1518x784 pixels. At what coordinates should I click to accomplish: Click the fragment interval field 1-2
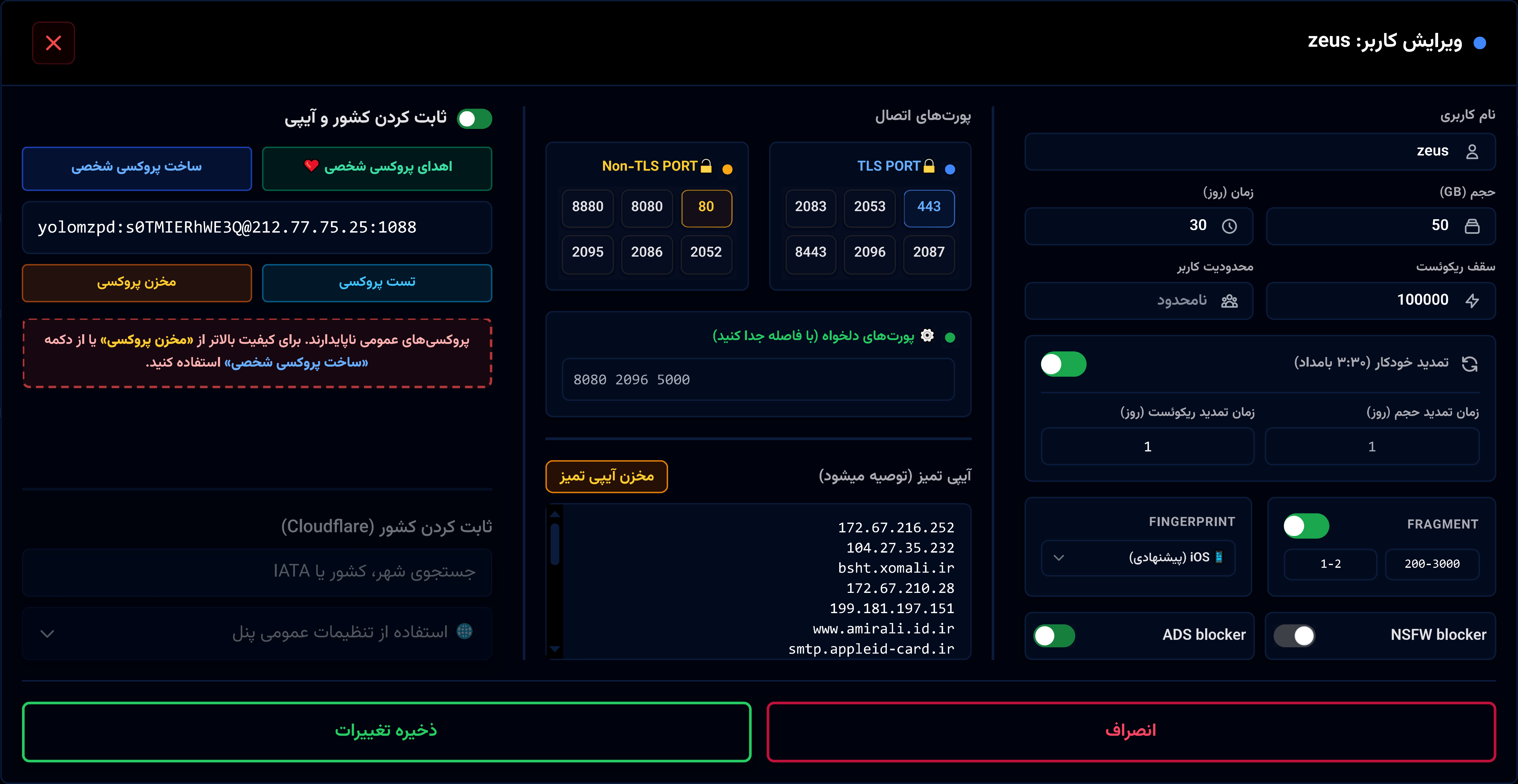tap(1331, 564)
